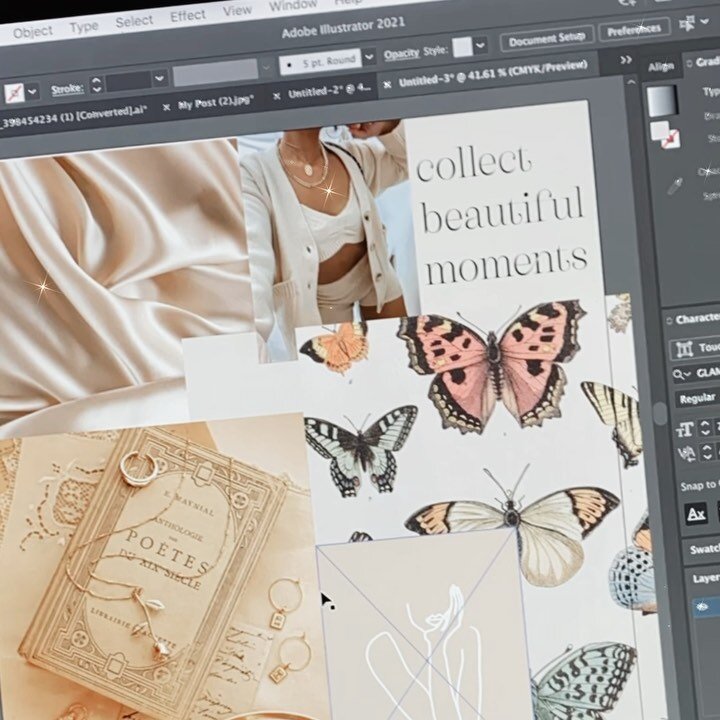Open the Effect menu
The image size is (720, 720).
tap(187, 16)
